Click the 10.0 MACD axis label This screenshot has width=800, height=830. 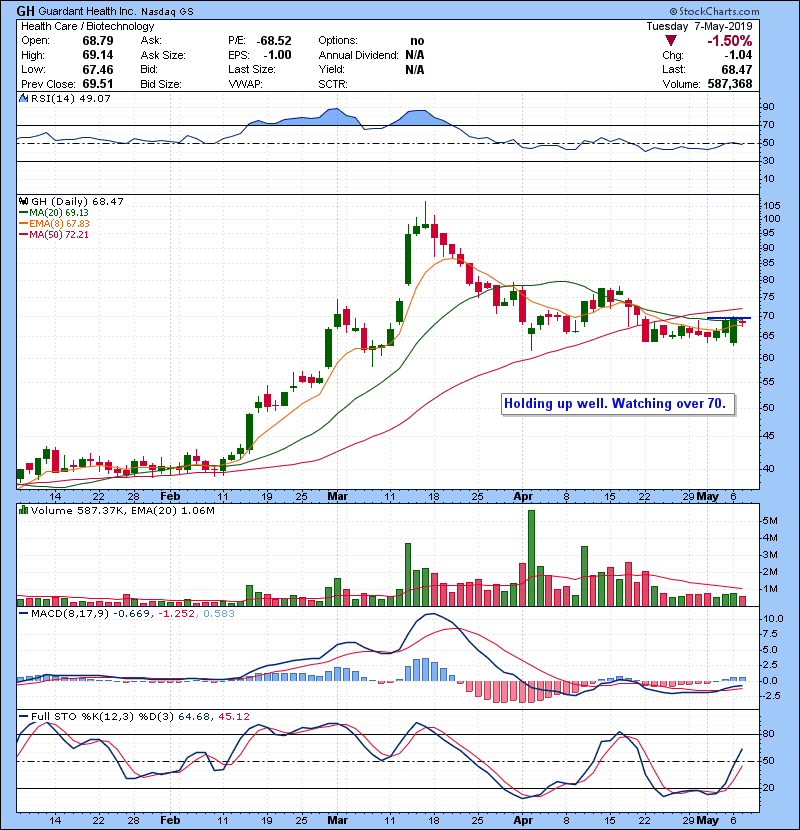(772, 619)
